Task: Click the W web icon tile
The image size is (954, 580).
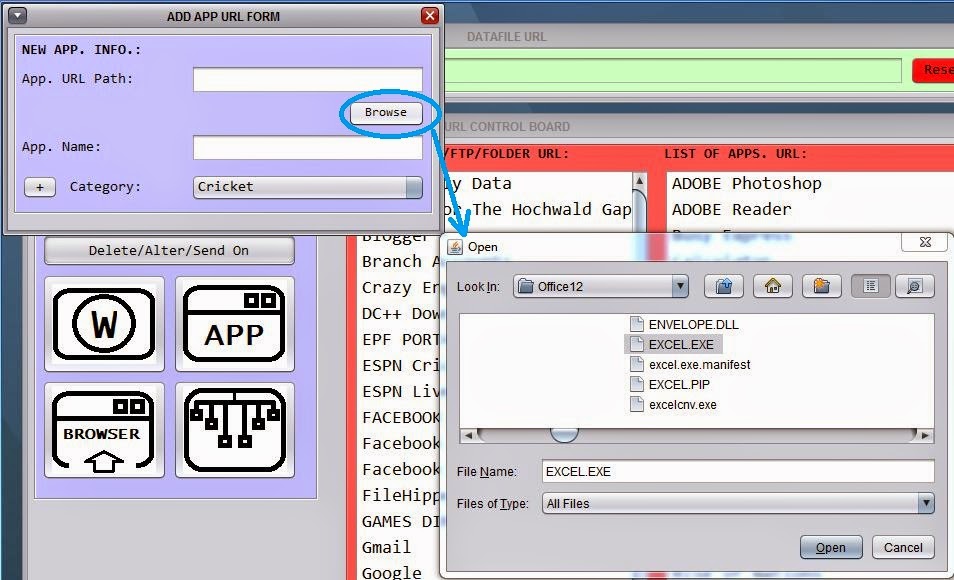Action: click(x=104, y=324)
